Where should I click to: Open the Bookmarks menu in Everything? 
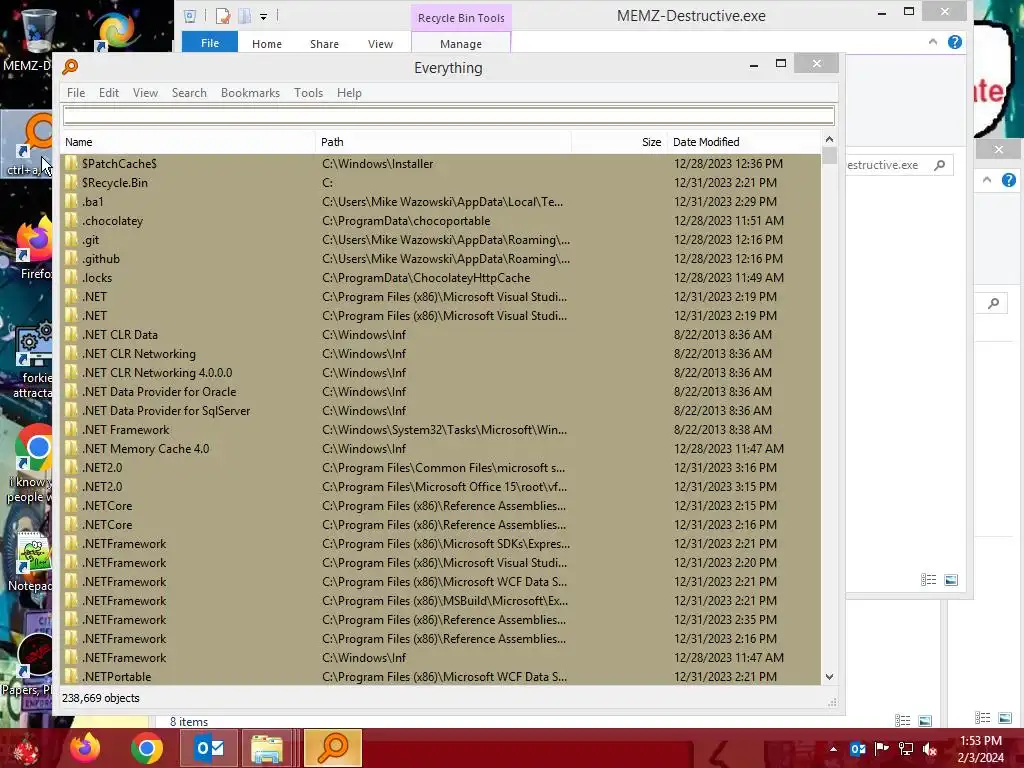click(250, 93)
